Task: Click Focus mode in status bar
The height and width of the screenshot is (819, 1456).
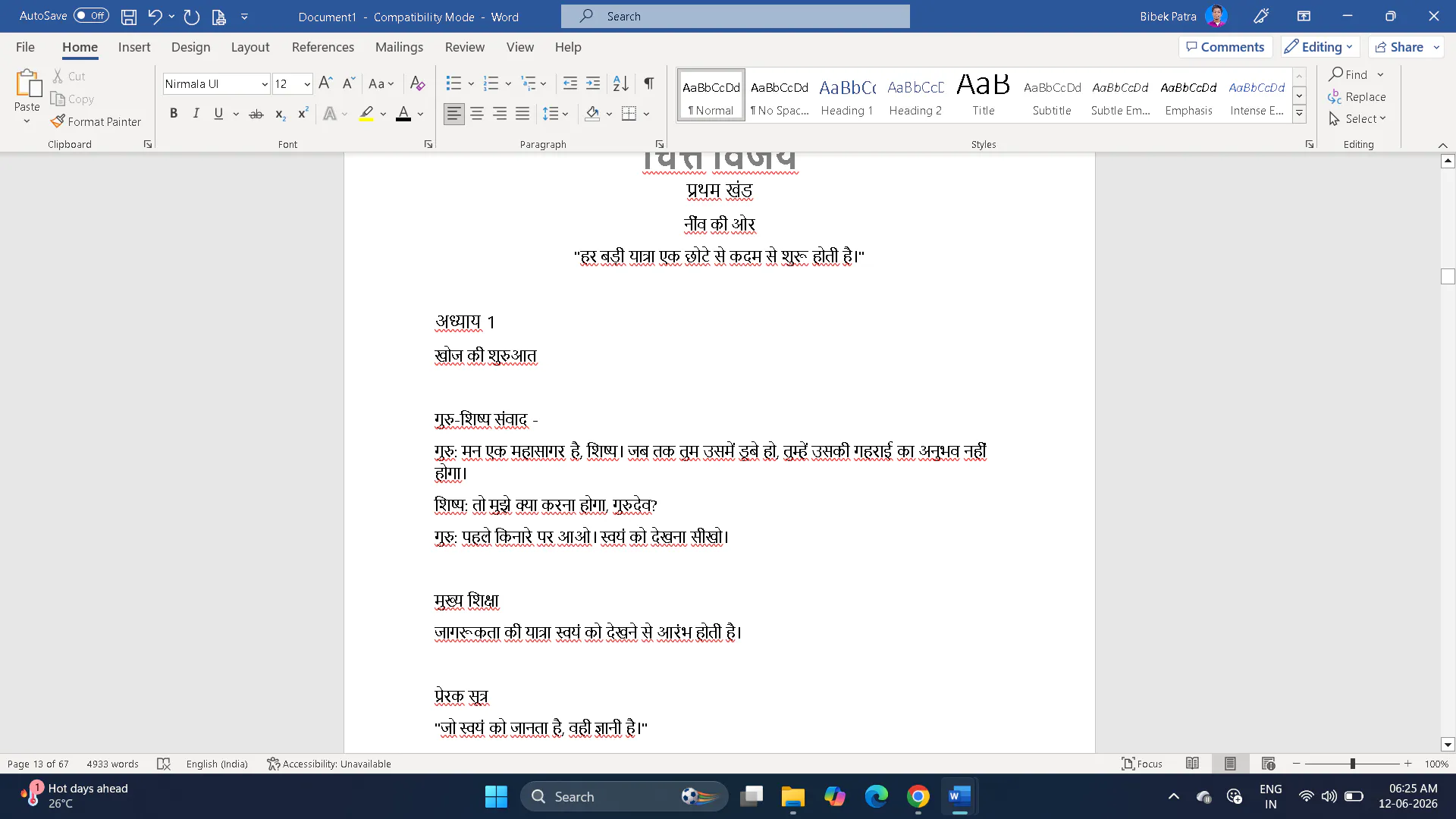Action: tap(1142, 764)
